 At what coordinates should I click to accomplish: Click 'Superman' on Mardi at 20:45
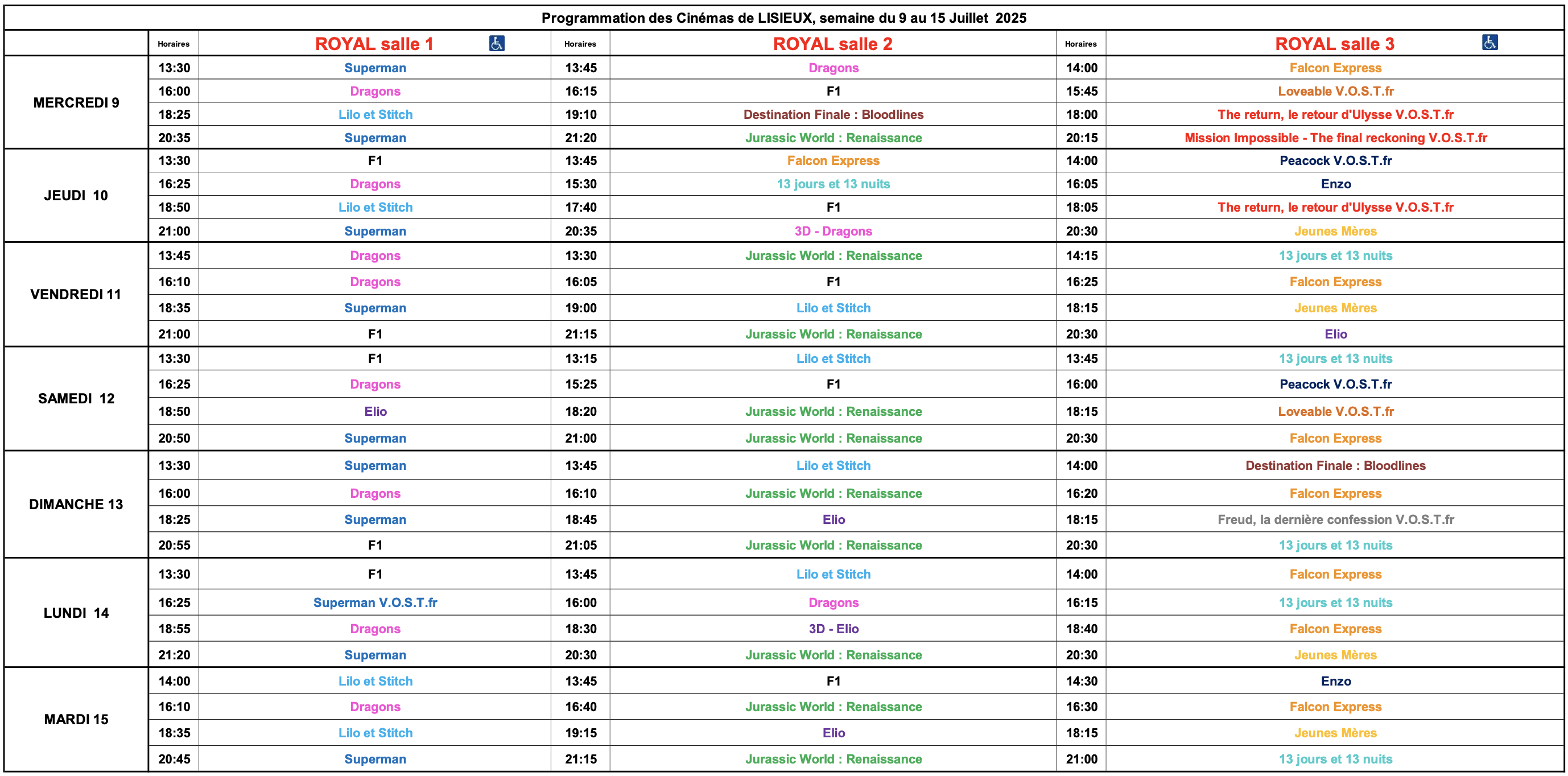(376, 759)
